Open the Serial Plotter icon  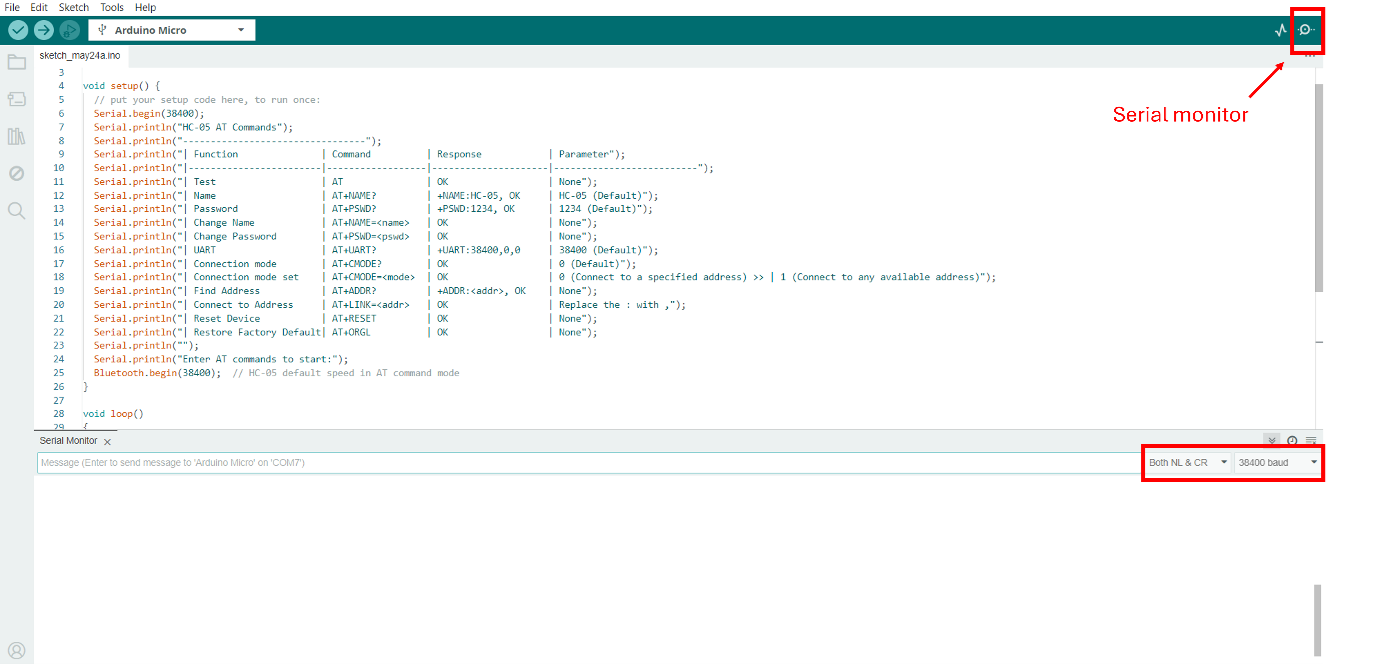(1281, 30)
